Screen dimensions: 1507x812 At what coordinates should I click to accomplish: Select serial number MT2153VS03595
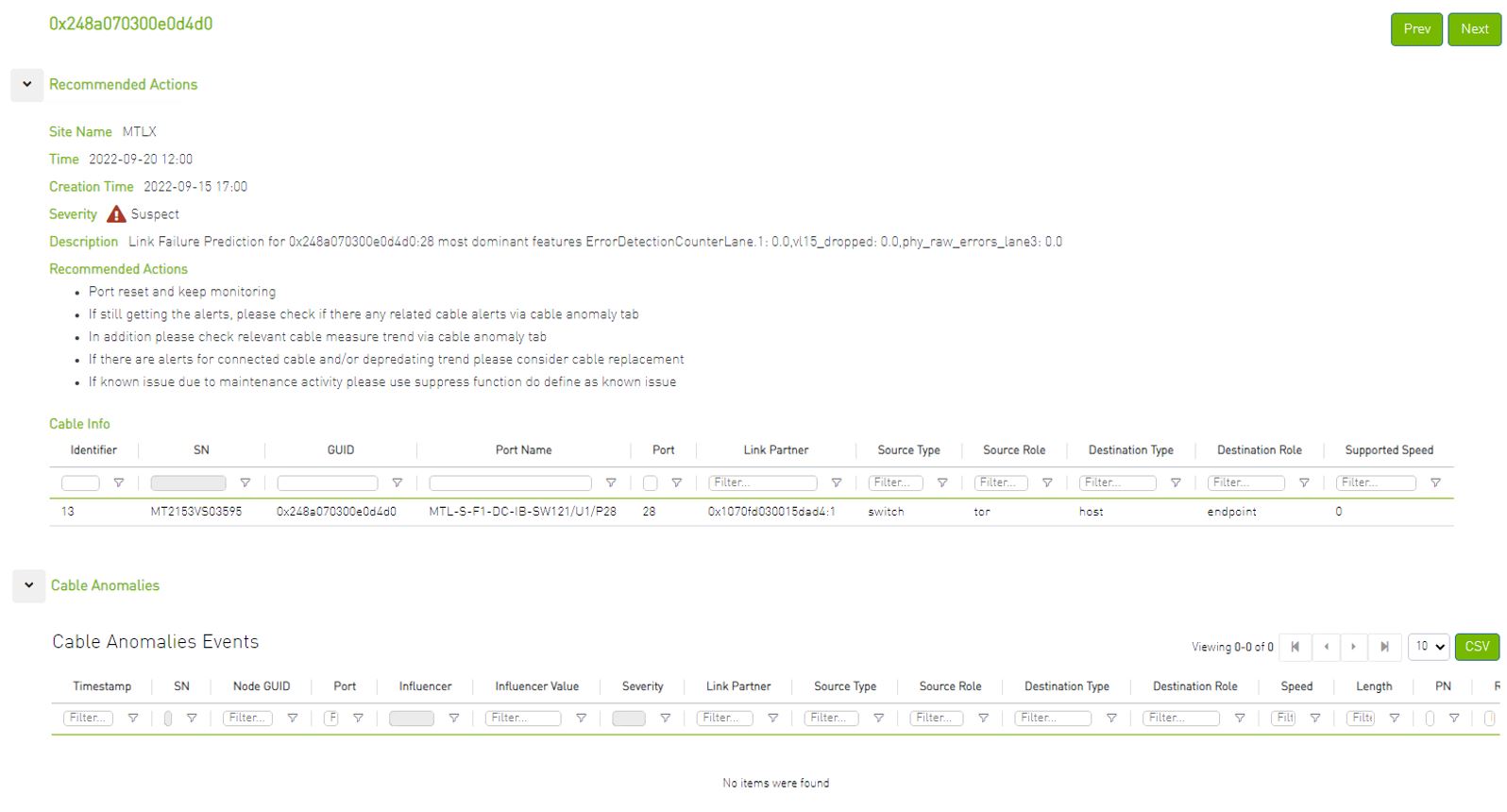196,512
